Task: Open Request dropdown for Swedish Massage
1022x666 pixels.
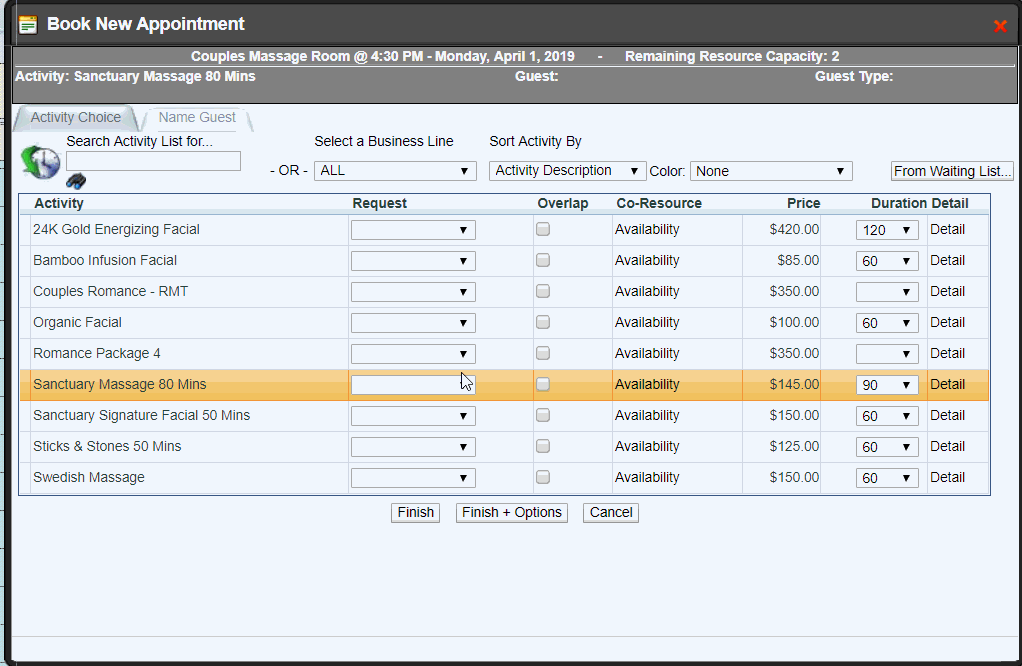Action: coord(413,478)
